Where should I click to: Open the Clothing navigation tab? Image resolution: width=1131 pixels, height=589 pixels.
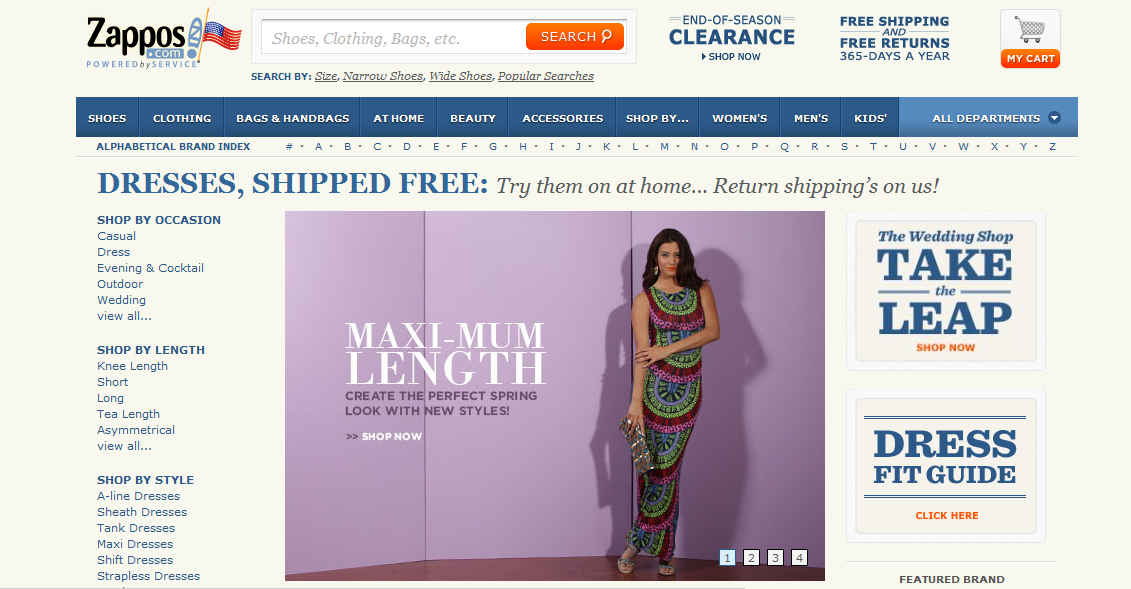[x=182, y=118]
